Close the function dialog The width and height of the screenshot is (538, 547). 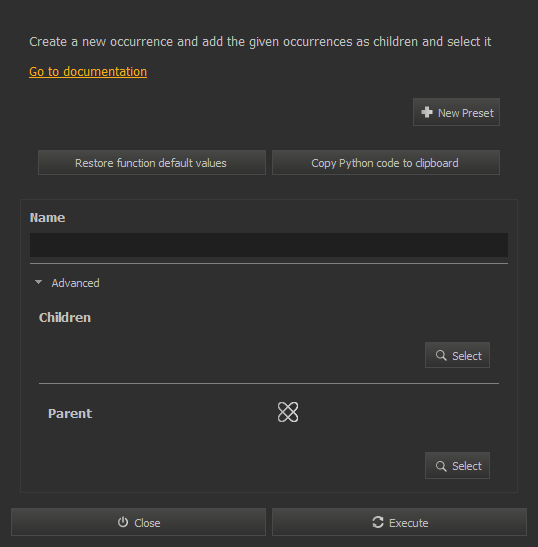(139, 522)
